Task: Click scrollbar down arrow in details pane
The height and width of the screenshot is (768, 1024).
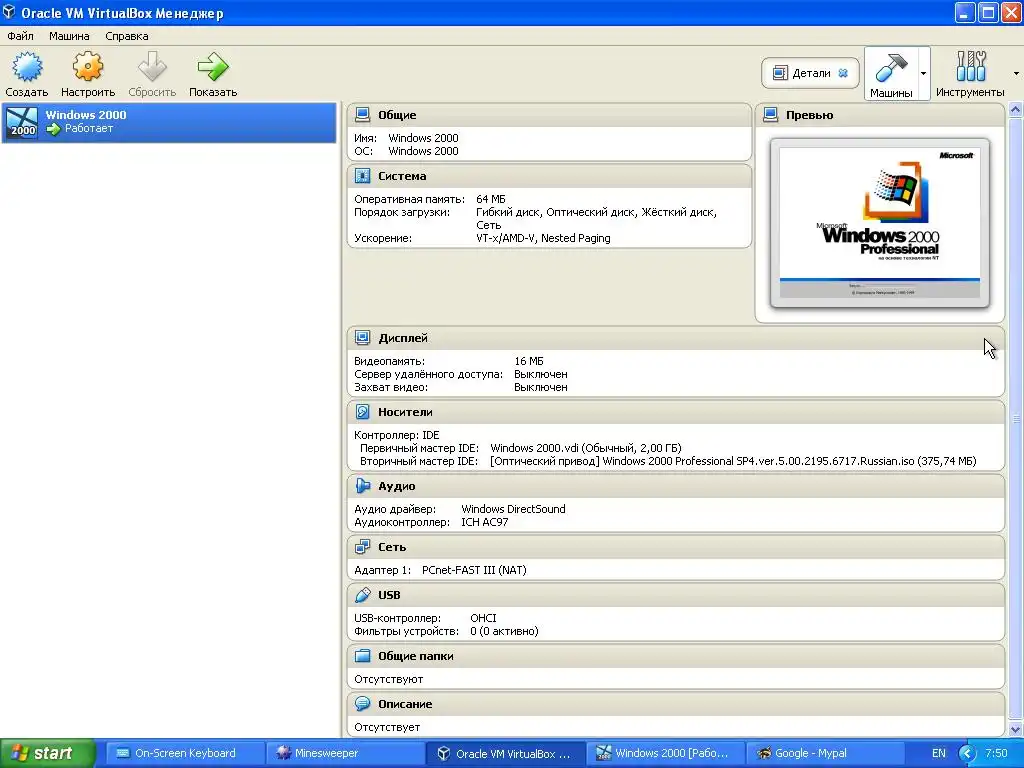Action: coord(1015,729)
